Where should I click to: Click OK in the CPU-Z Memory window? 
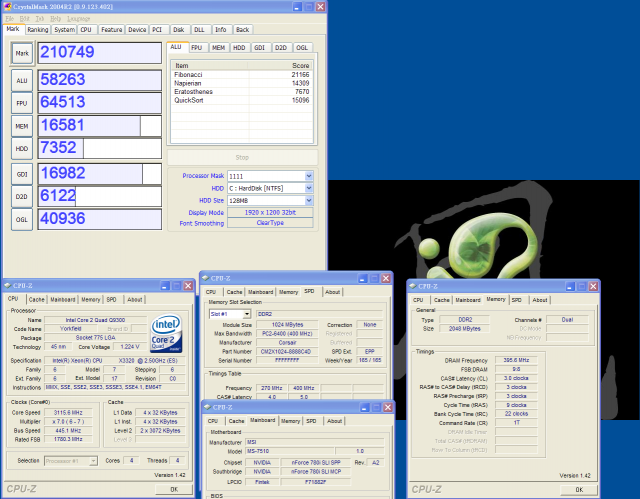tap(579, 489)
